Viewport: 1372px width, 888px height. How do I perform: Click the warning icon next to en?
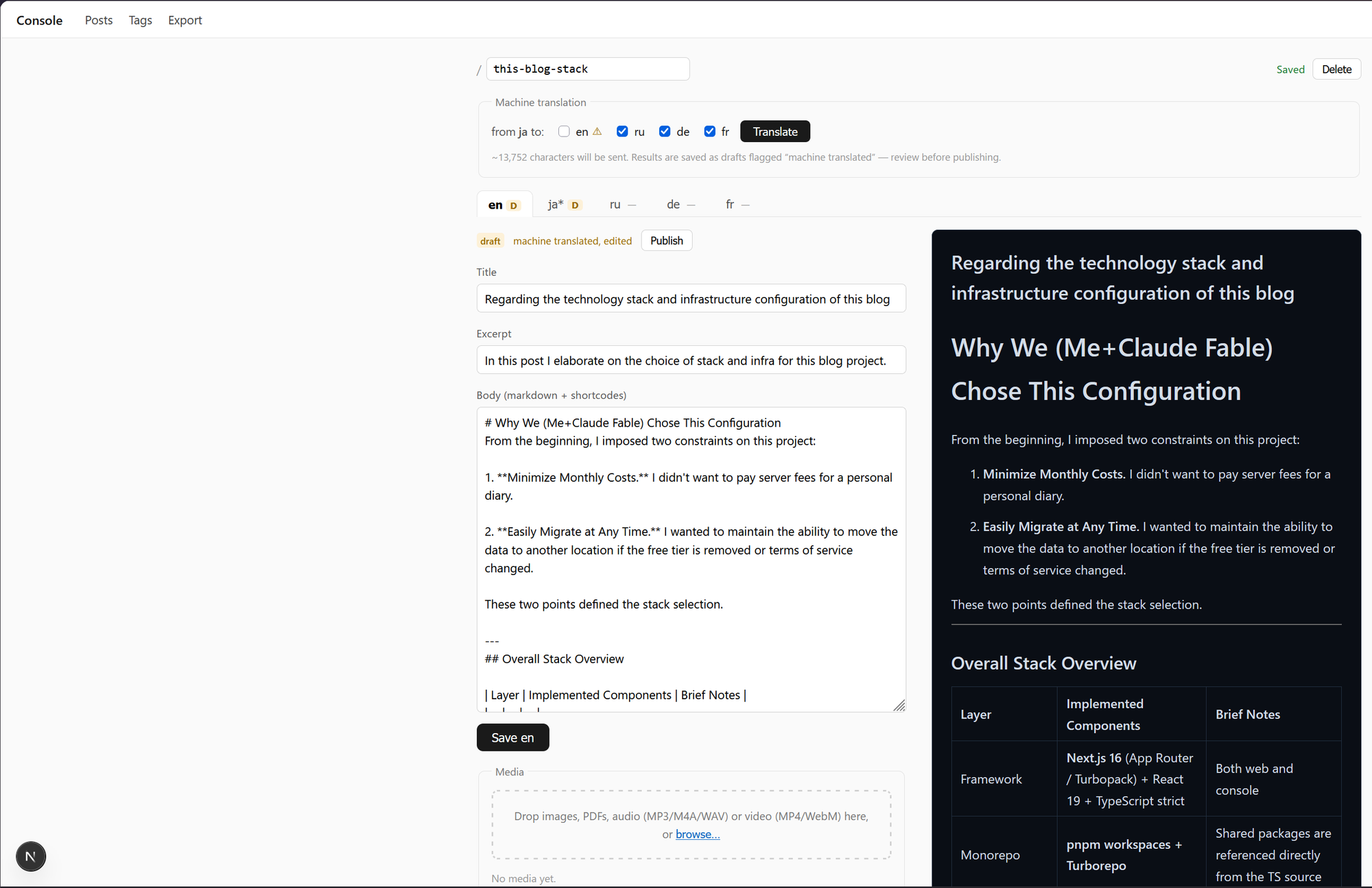pyautogui.click(x=598, y=131)
